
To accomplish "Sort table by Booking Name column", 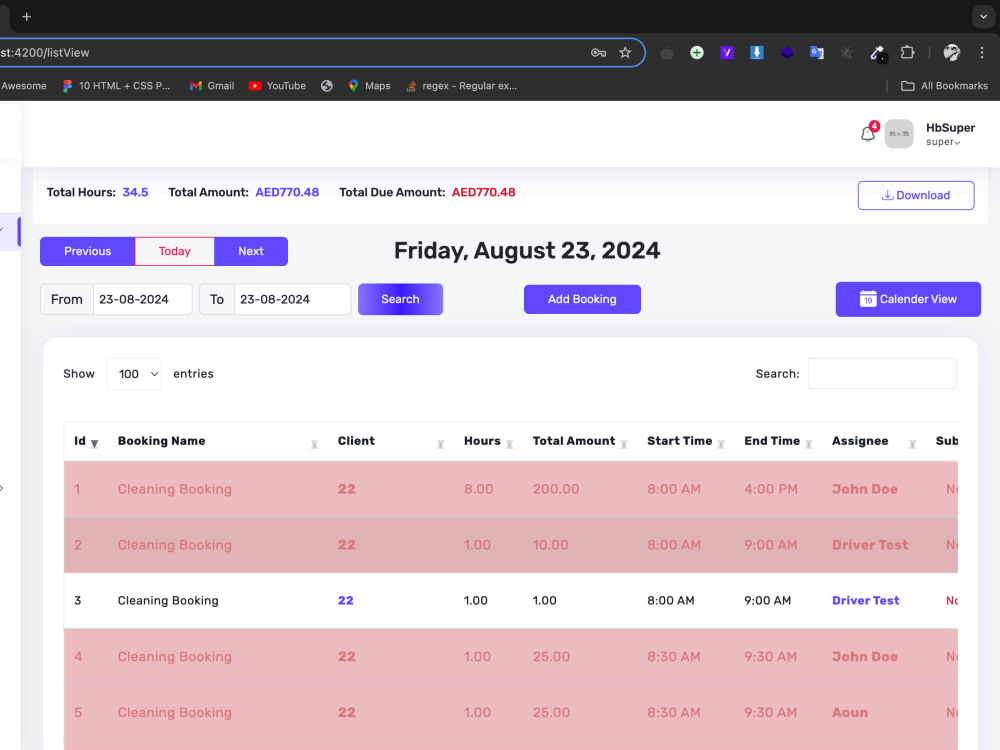I will pyautogui.click(x=217, y=441).
